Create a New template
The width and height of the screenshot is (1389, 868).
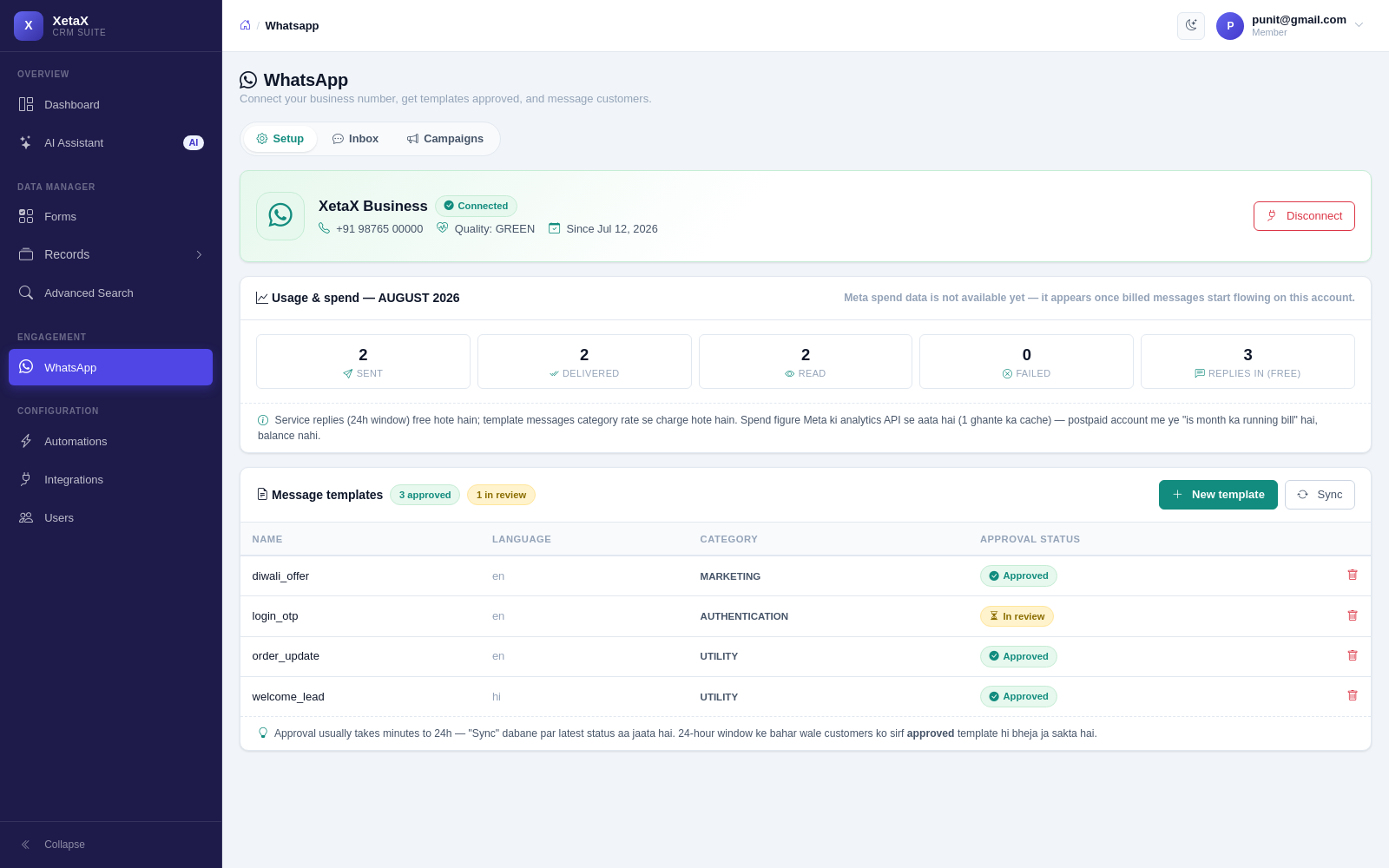pyautogui.click(x=1218, y=495)
